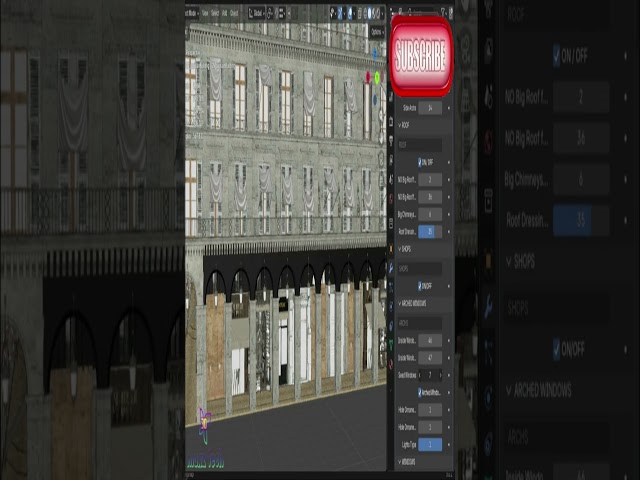Click the red X axis on navigation gizmo
This screenshot has width=640, height=480.
[x=368, y=77]
